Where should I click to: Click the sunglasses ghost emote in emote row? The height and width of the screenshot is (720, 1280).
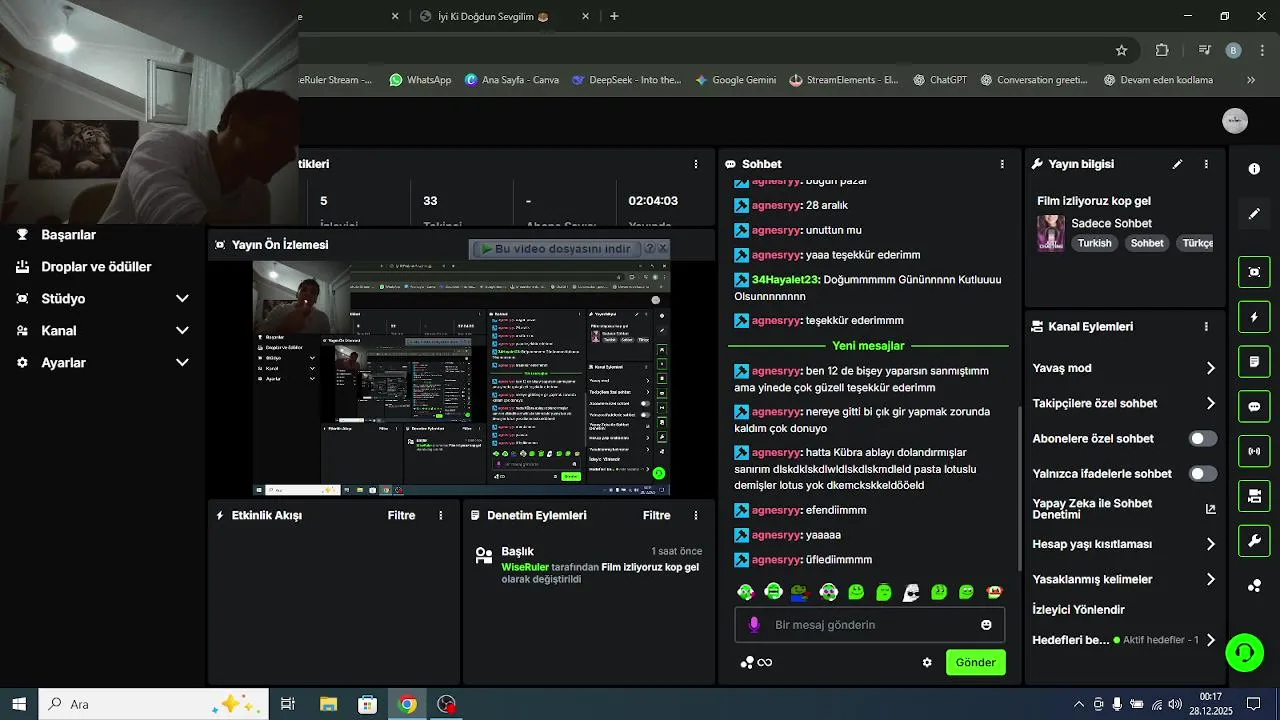[x=911, y=592]
